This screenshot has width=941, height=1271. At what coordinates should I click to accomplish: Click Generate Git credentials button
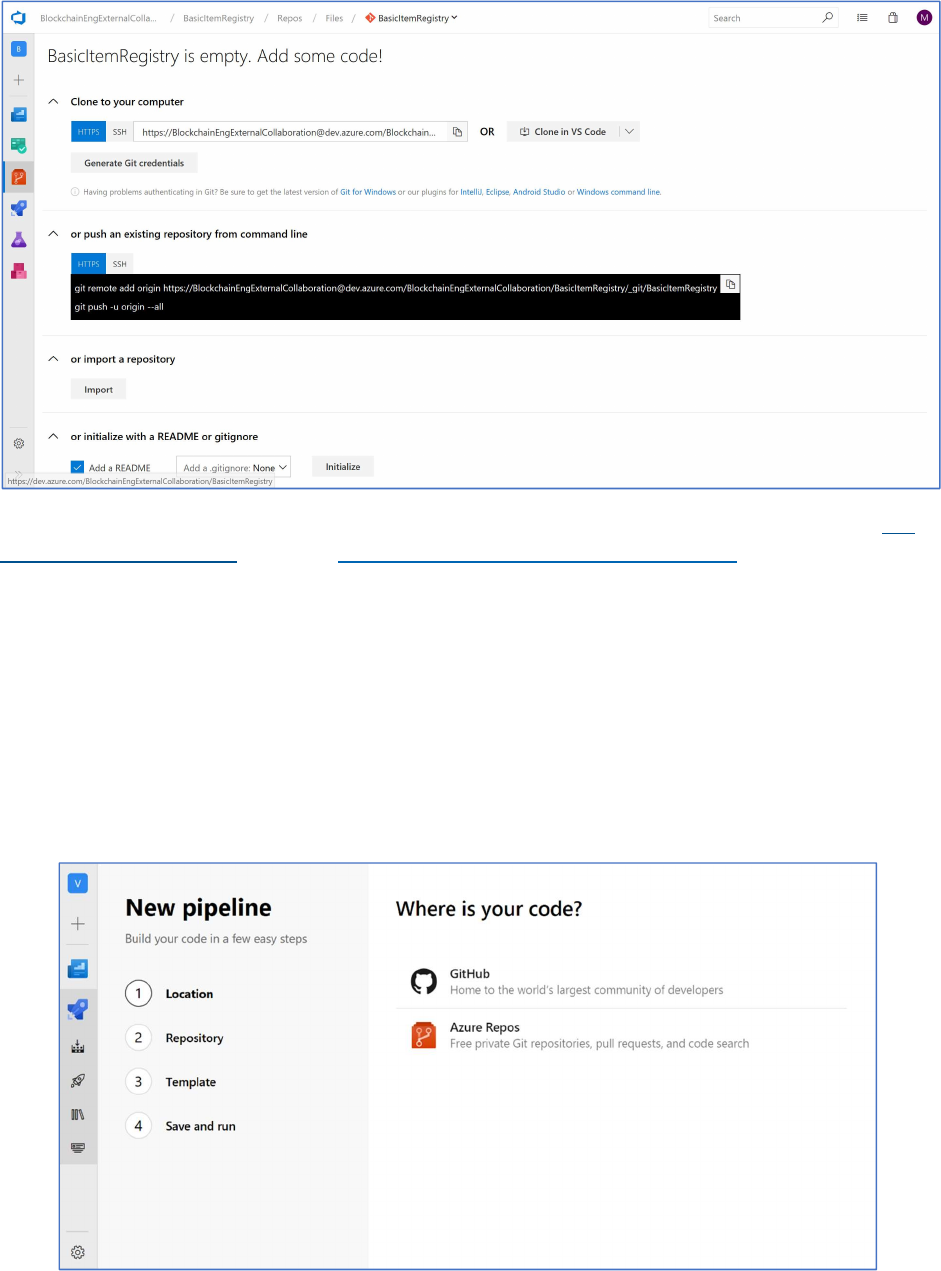pos(134,163)
